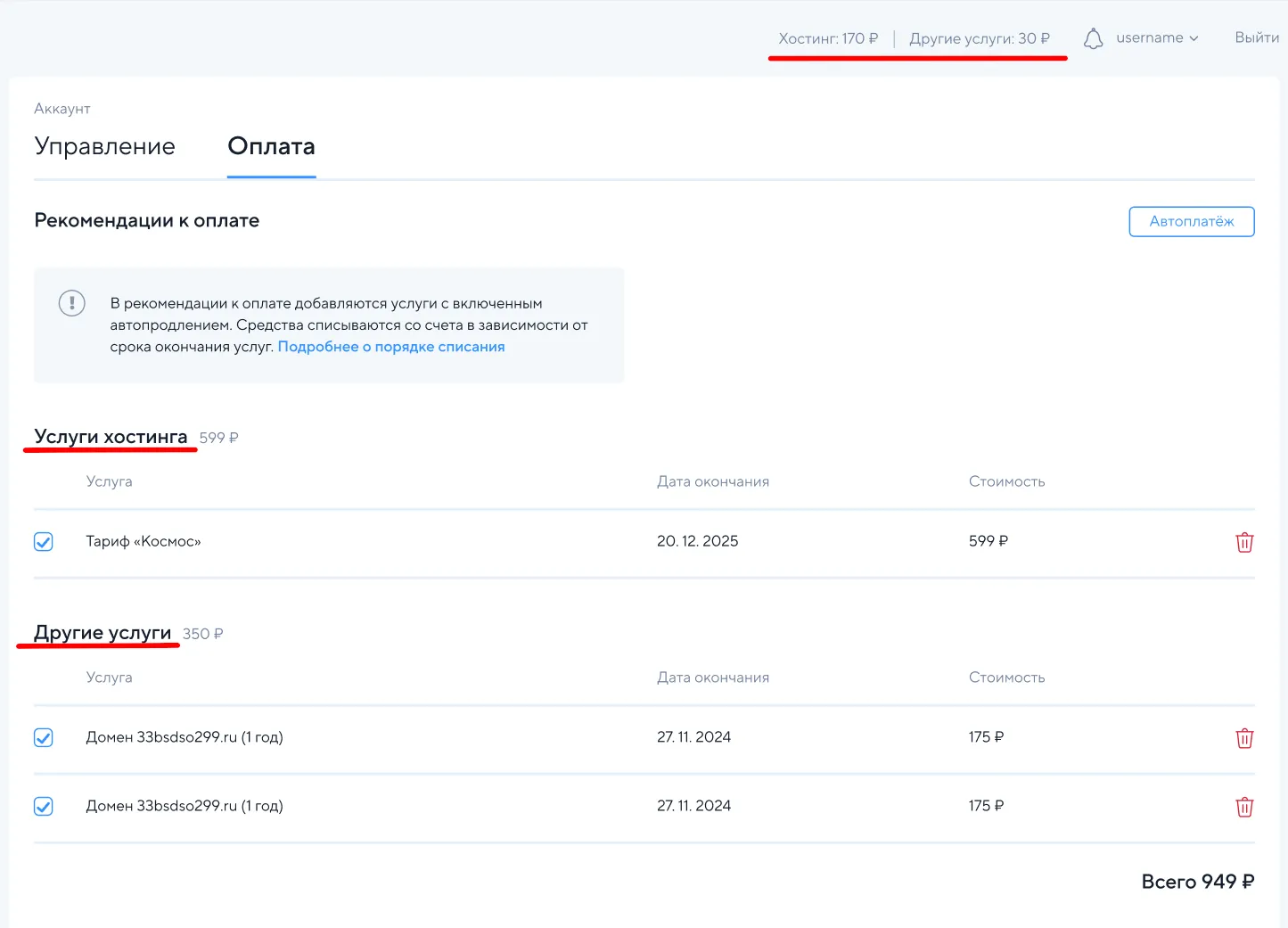This screenshot has height=928, width=1288.
Task: Switch to the Управление tab
Action: 105,147
